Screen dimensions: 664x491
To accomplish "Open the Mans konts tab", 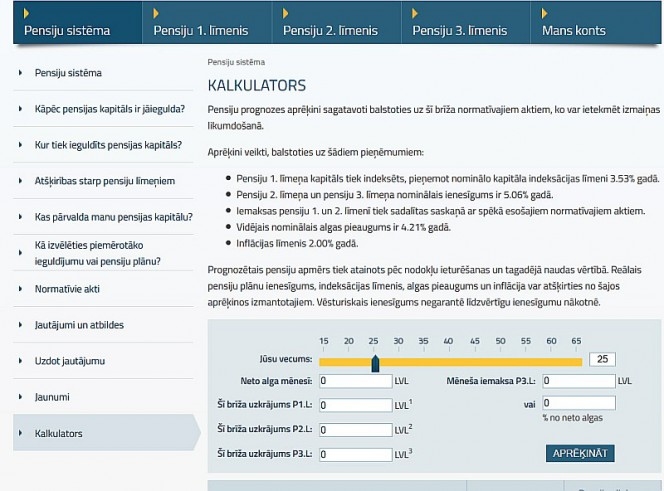I will 575,30.
